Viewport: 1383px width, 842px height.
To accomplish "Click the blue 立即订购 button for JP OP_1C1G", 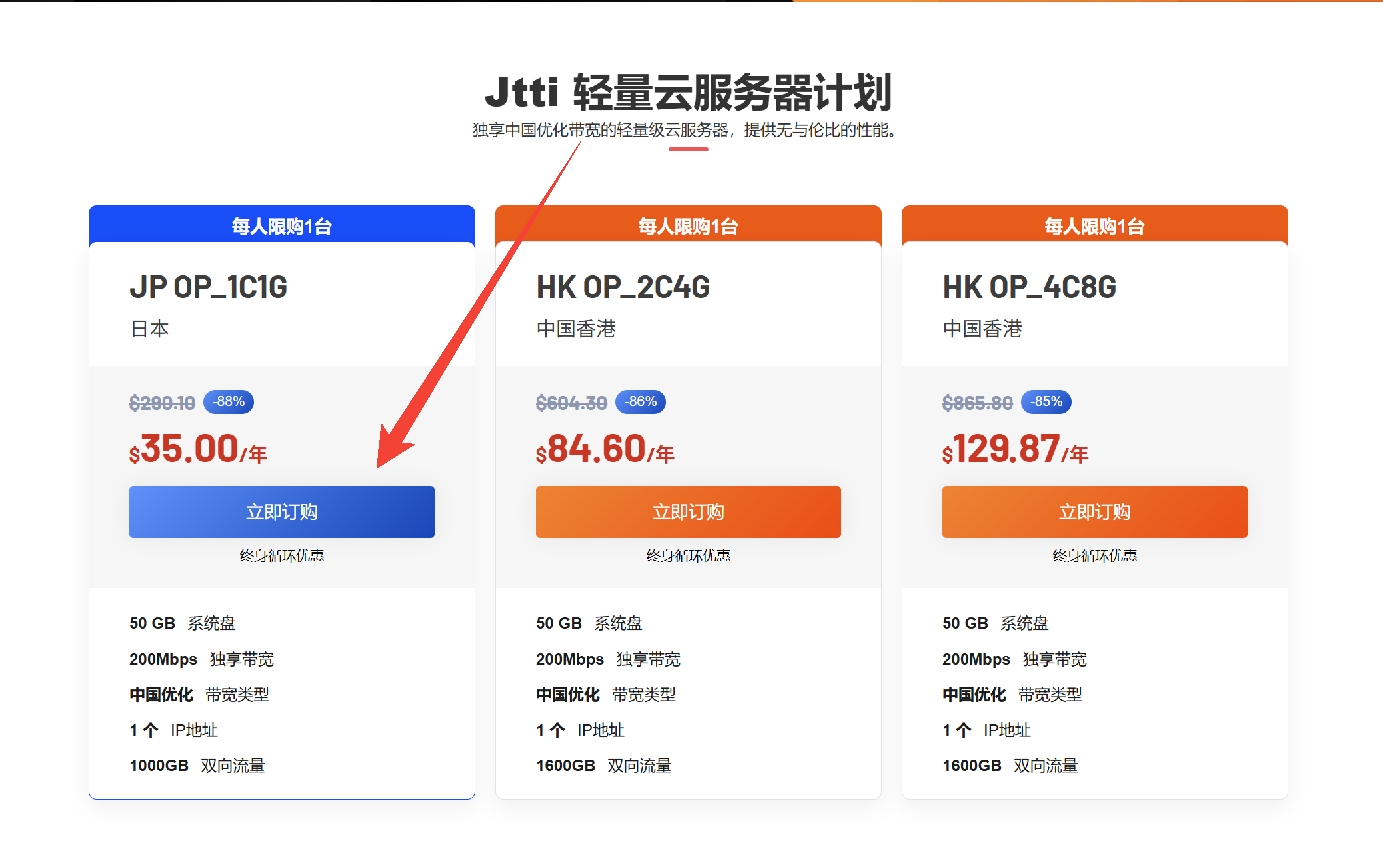I will tap(281, 512).
